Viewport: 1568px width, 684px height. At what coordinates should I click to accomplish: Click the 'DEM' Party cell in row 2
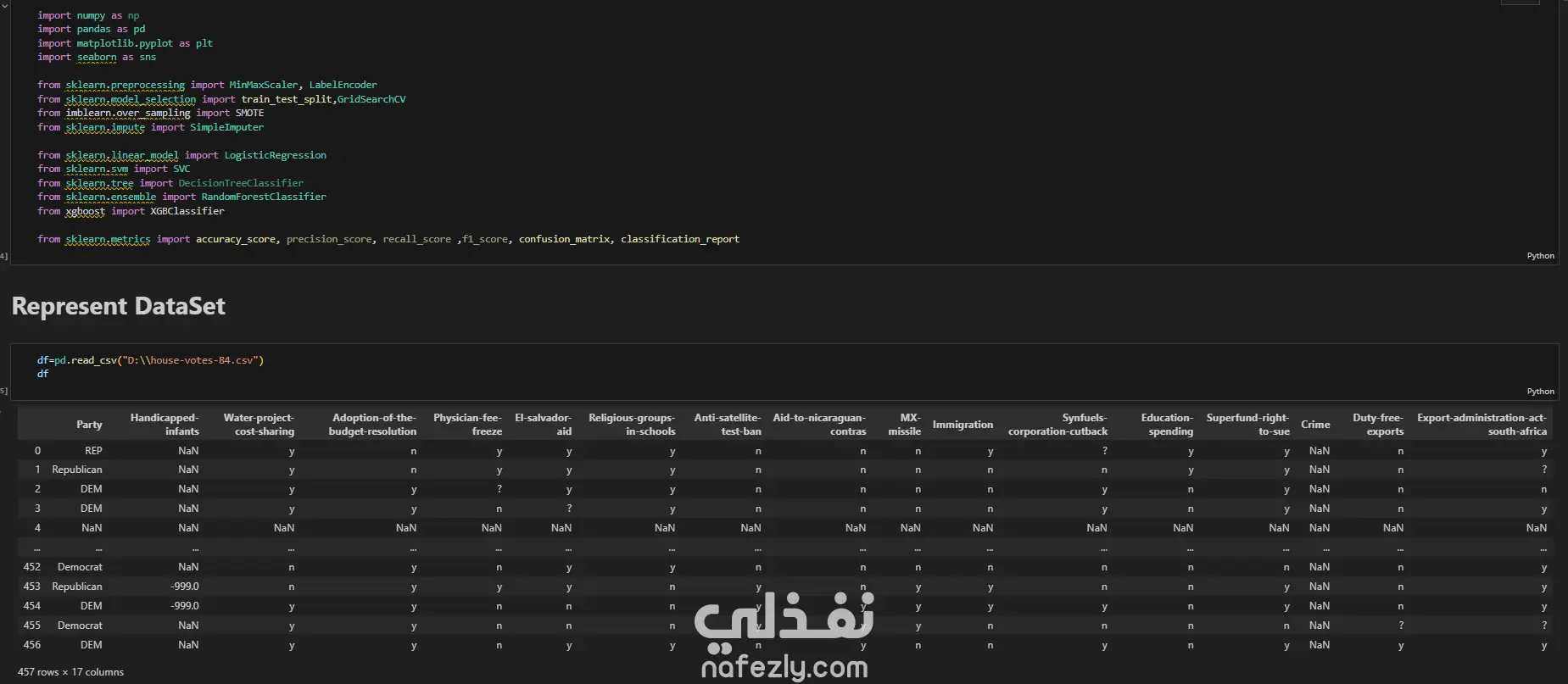(92, 489)
